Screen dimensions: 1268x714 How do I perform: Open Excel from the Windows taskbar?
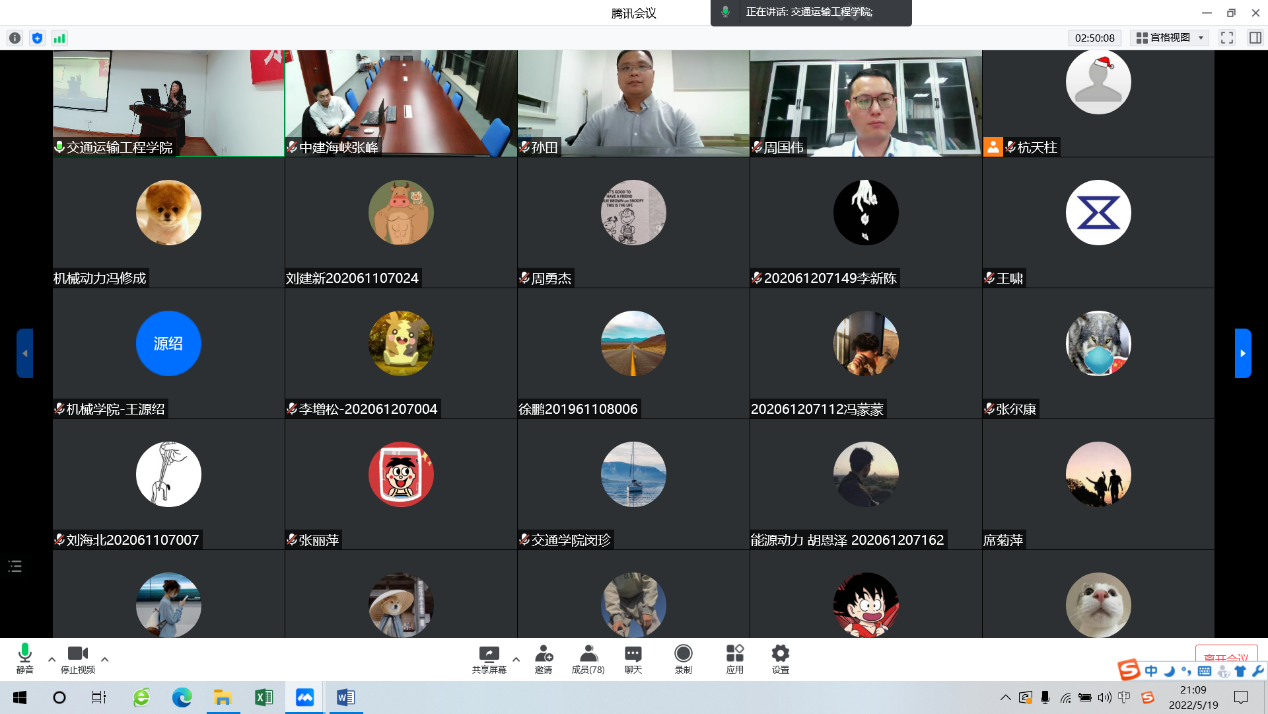pyautogui.click(x=264, y=697)
